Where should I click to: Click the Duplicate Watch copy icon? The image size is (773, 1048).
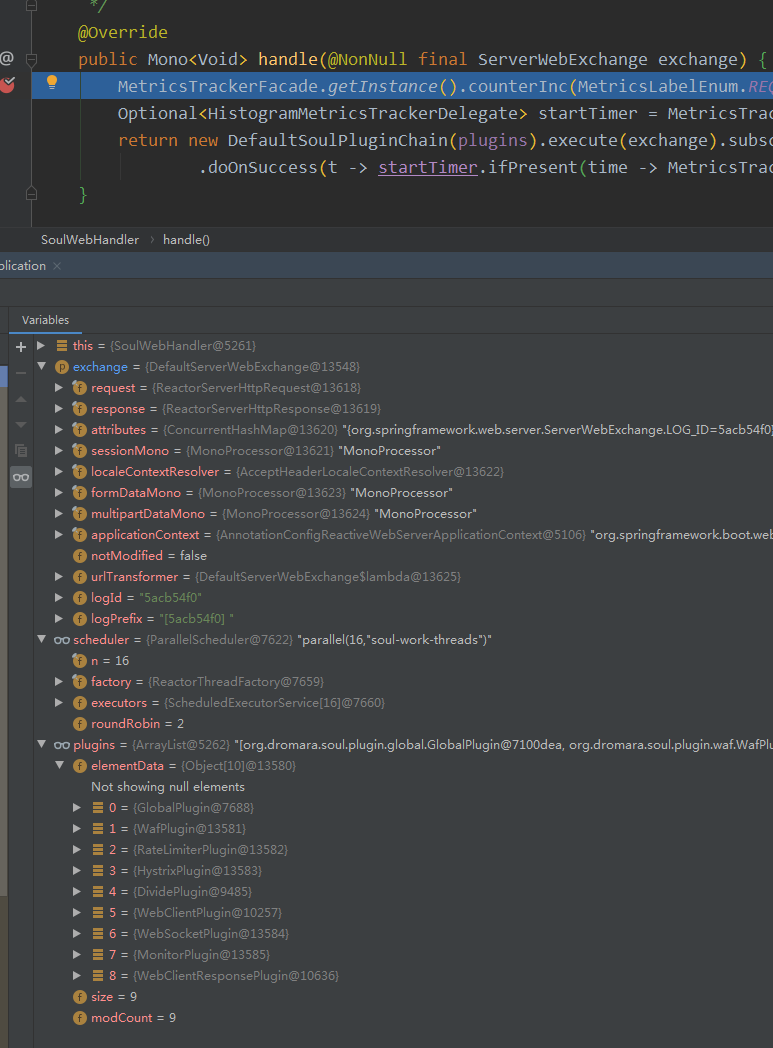[21, 450]
